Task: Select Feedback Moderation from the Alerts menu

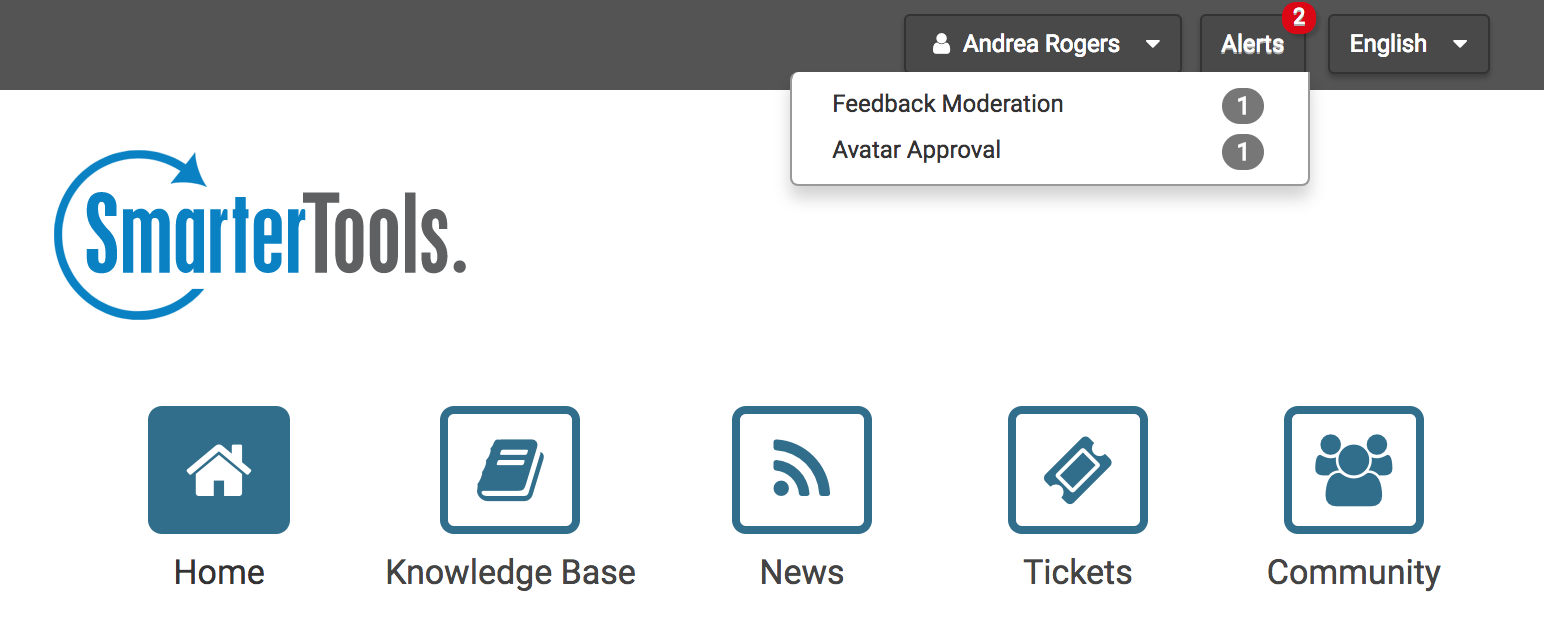Action: point(948,104)
